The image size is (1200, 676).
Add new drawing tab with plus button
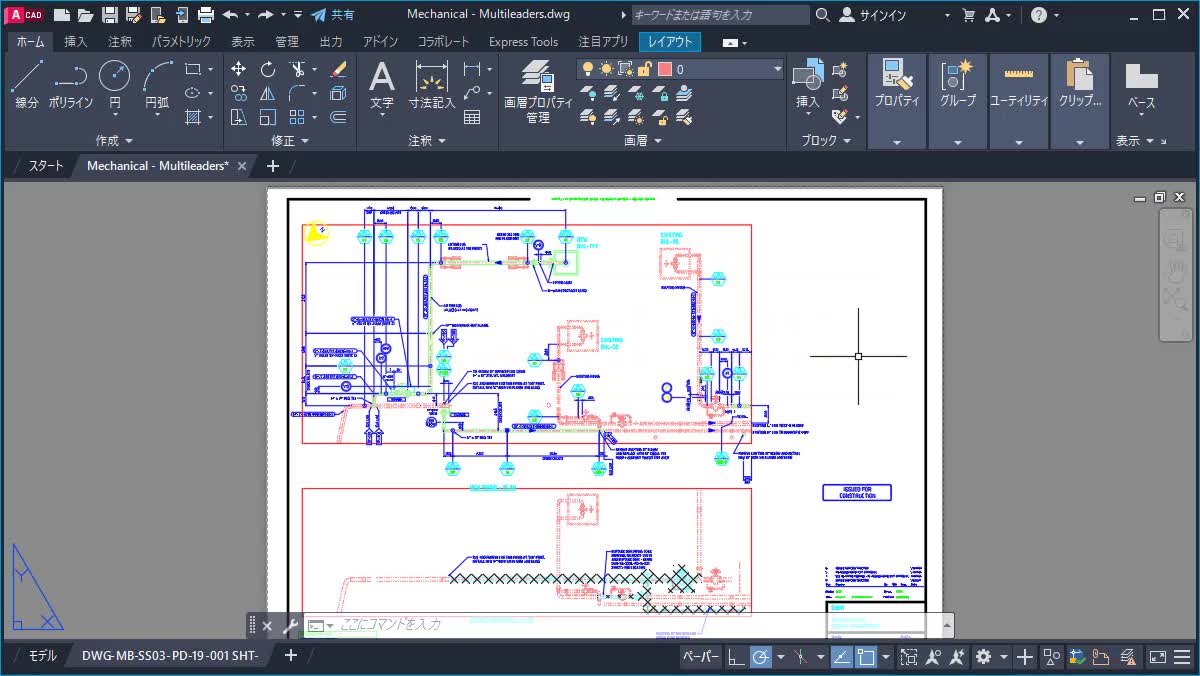pyautogui.click(x=273, y=166)
